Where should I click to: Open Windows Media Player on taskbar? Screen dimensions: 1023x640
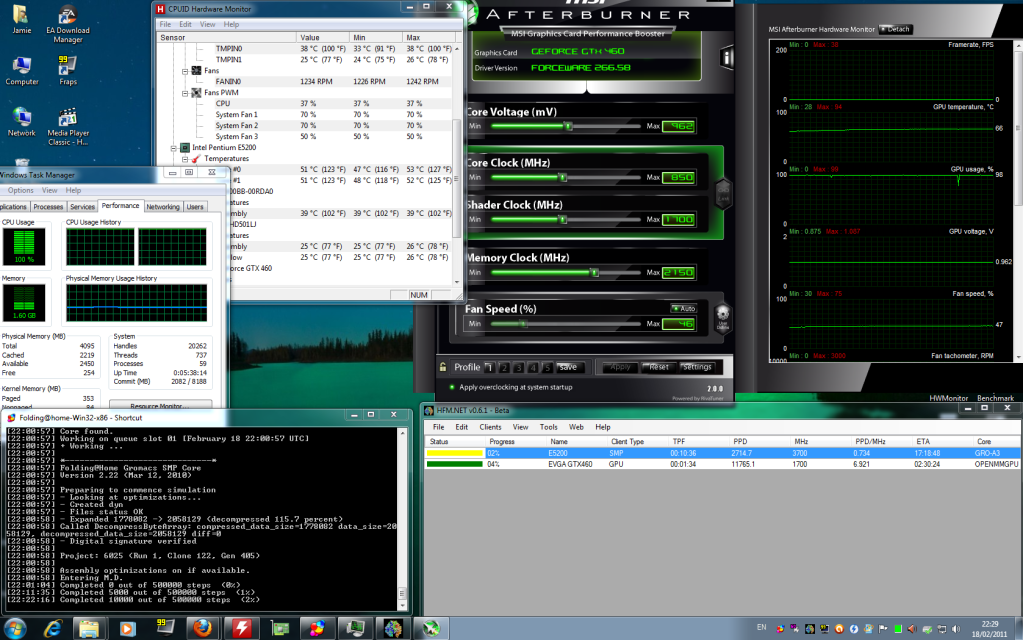[x=127, y=628]
